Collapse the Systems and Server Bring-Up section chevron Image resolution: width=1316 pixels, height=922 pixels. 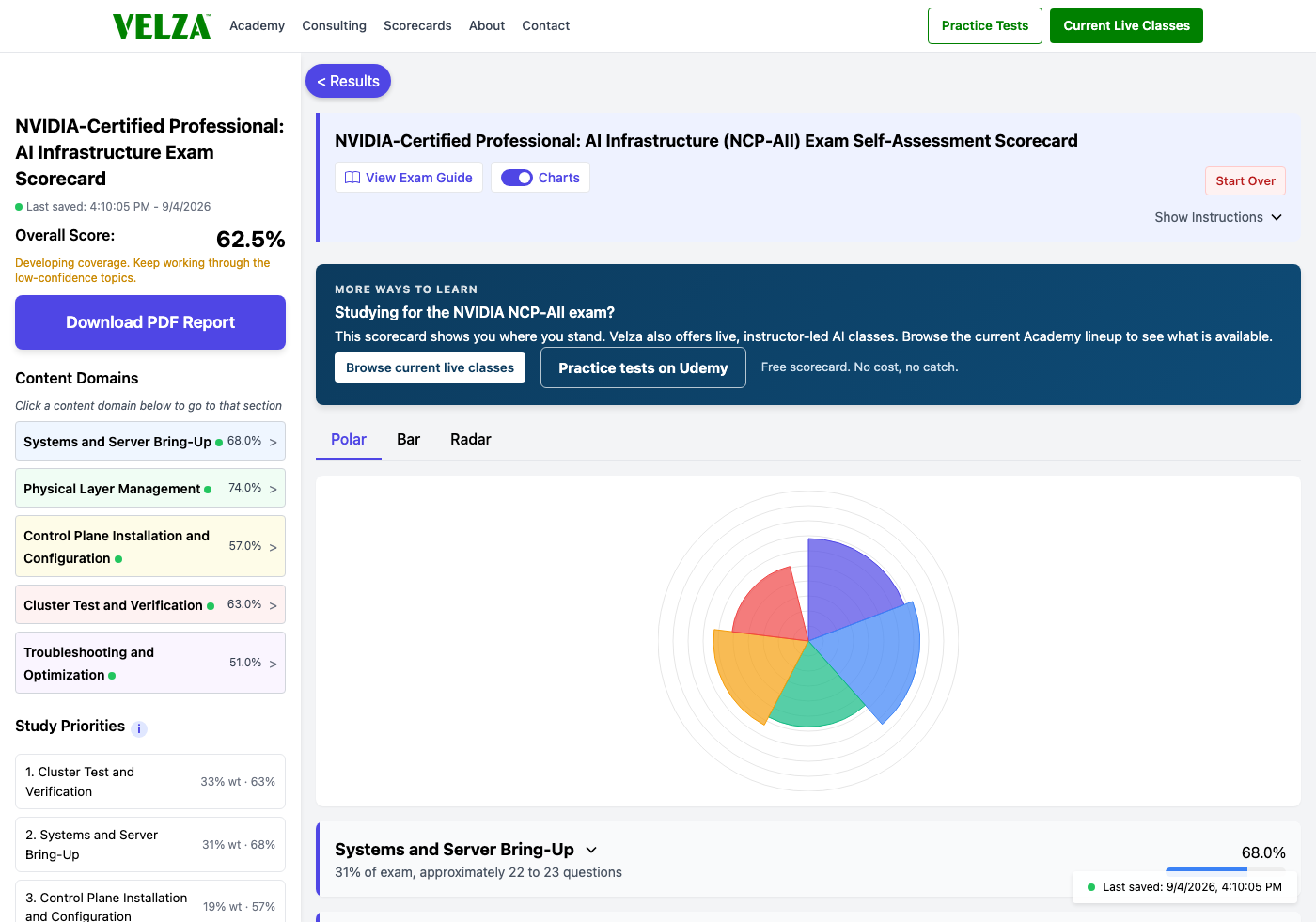tap(591, 850)
